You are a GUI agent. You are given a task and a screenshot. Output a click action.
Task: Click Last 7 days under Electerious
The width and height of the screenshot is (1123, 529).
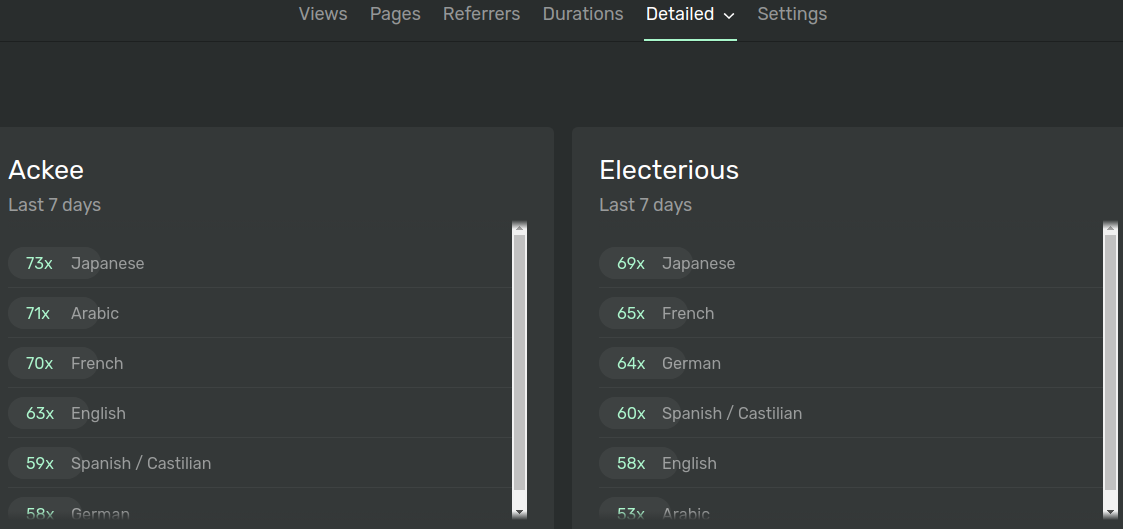click(x=645, y=205)
